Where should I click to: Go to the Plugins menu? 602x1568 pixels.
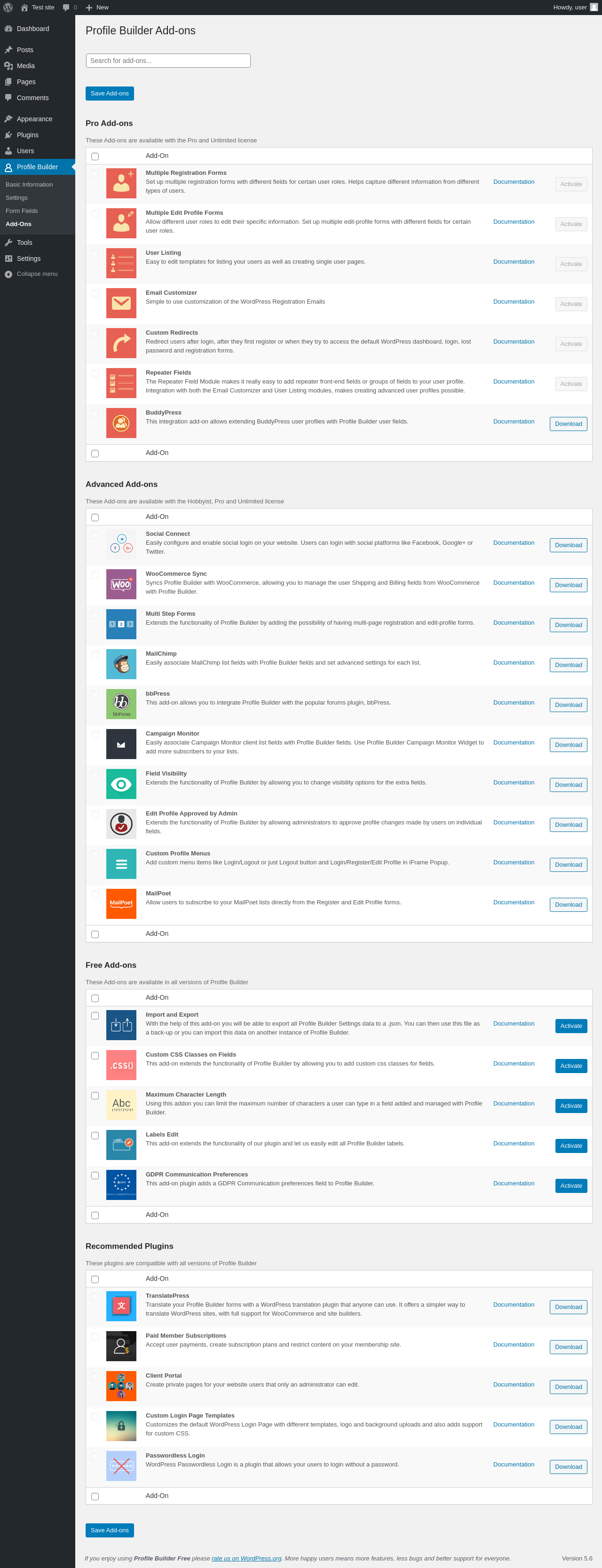[27, 135]
